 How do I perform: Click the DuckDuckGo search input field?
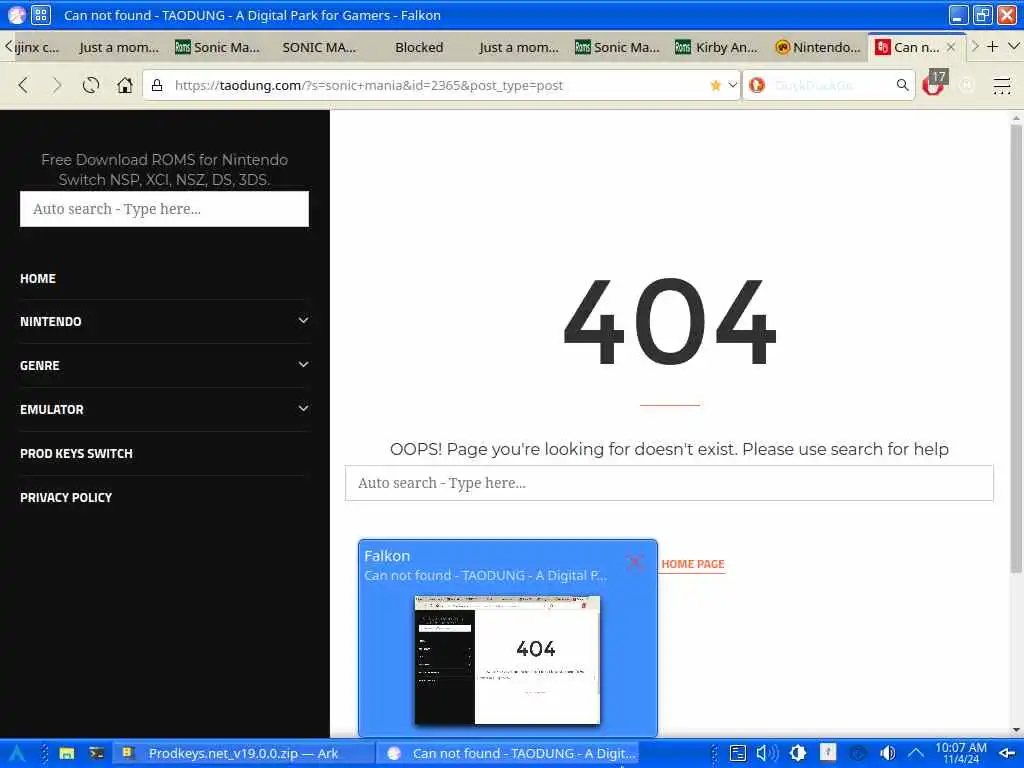[829, 85]
